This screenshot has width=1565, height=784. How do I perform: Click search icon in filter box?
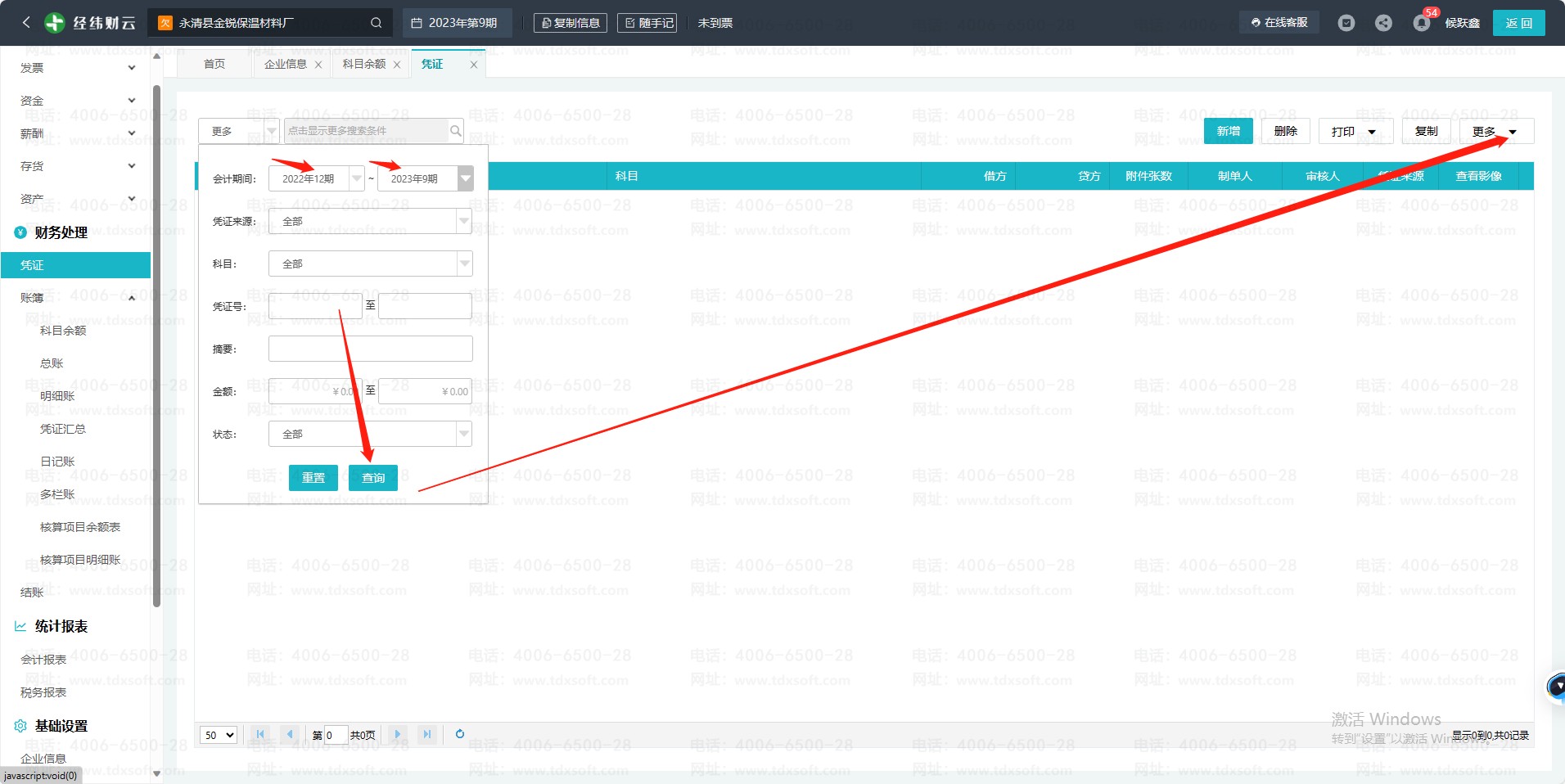coord(456,131)
